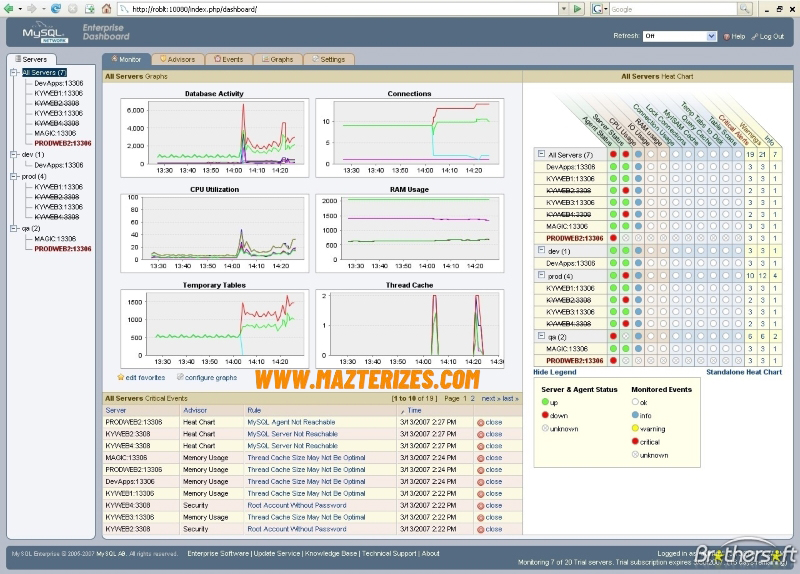Image resolution: width=800 pixels, height=574 pixels.
Task: Open the search engine selector dropdown
Action: [606, 9]
